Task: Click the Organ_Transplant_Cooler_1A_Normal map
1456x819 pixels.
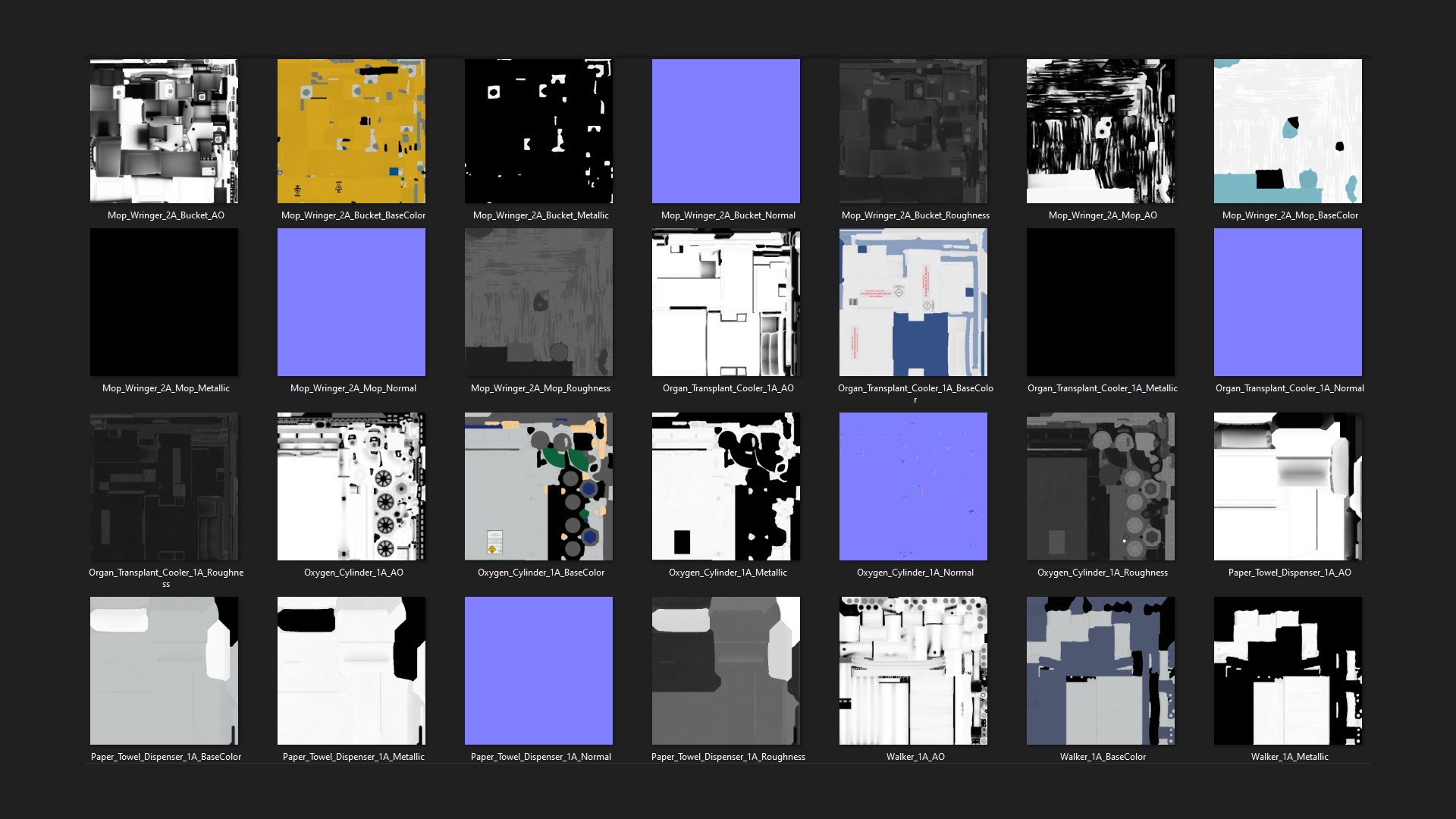Action: 1288,302
